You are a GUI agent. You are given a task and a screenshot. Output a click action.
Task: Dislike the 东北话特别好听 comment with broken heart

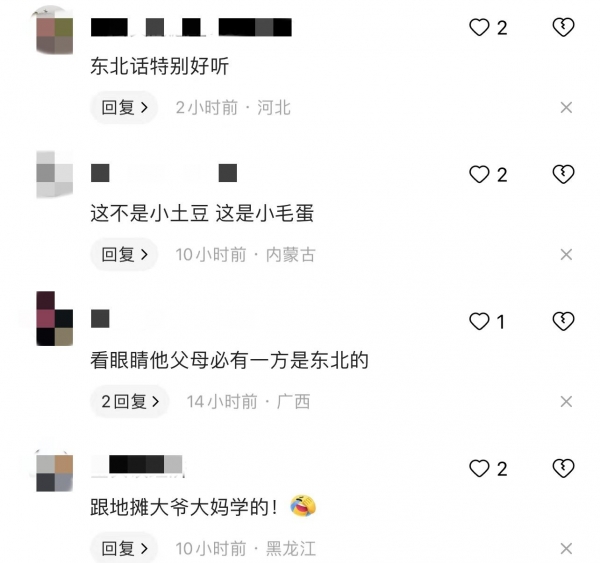coord(563,28)
